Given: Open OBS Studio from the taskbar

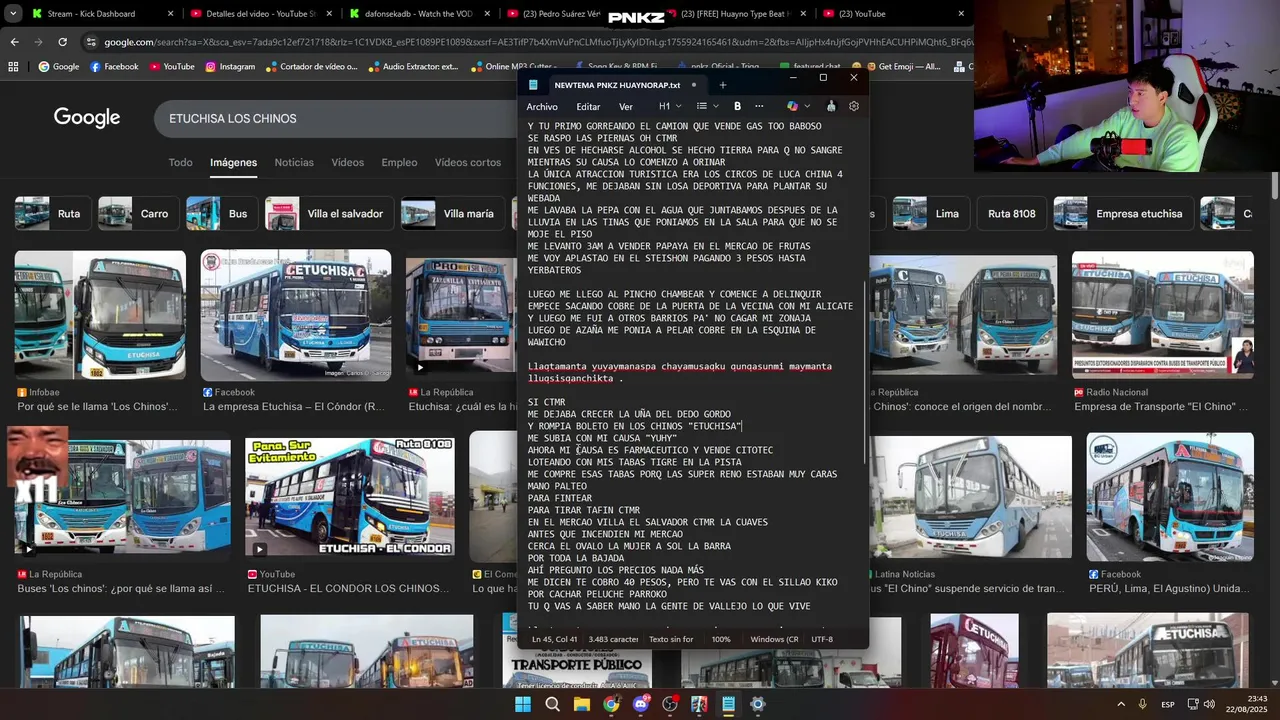Looking at the screenshot, I should (x=670, y=704).
